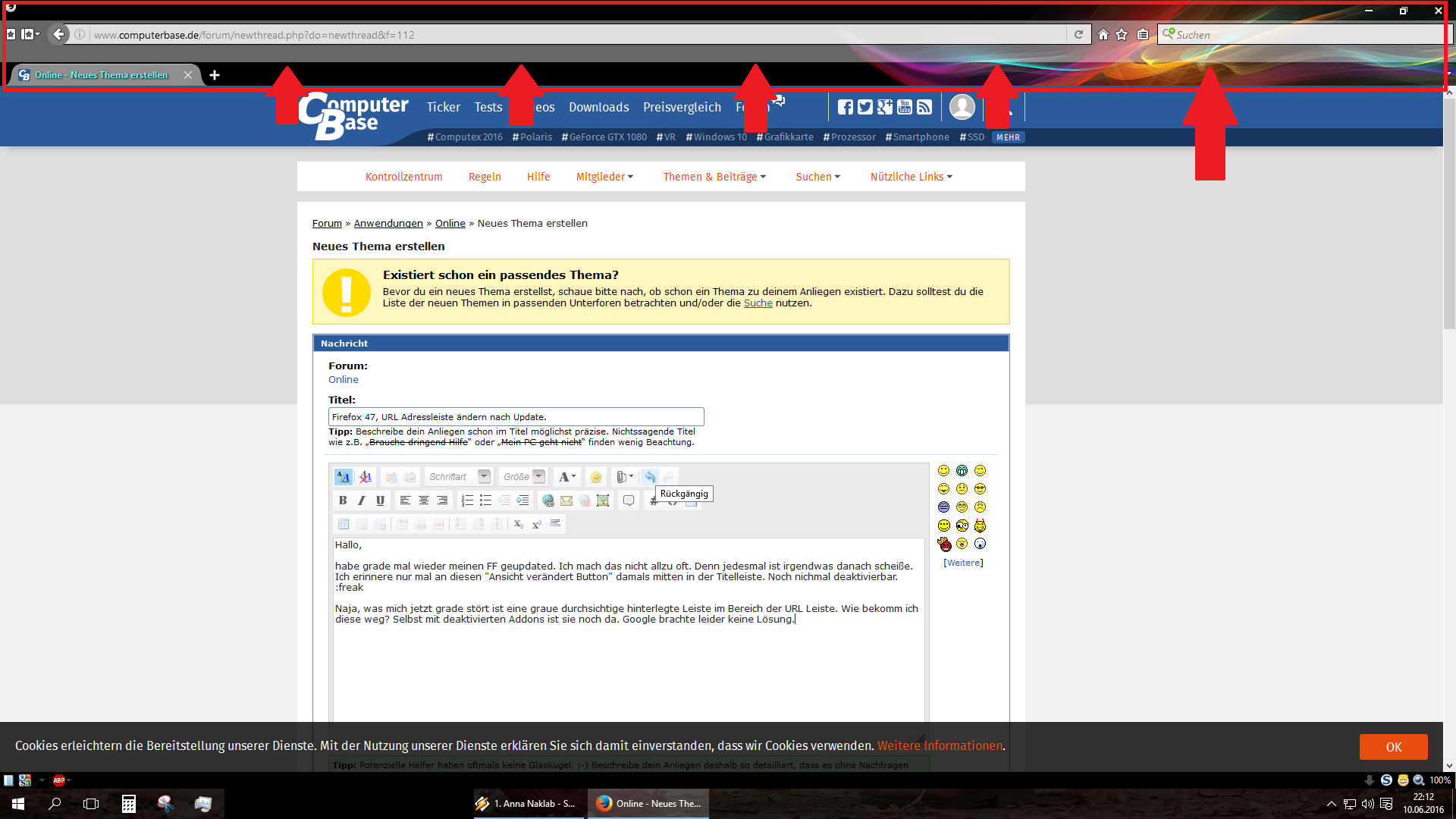Open the Weitere smileys link
Screen dimensions: 1456x819
(963, 563)
